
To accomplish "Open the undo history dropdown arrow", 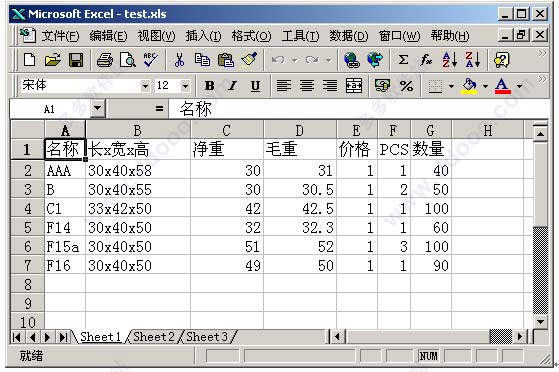I will (295, 60).
